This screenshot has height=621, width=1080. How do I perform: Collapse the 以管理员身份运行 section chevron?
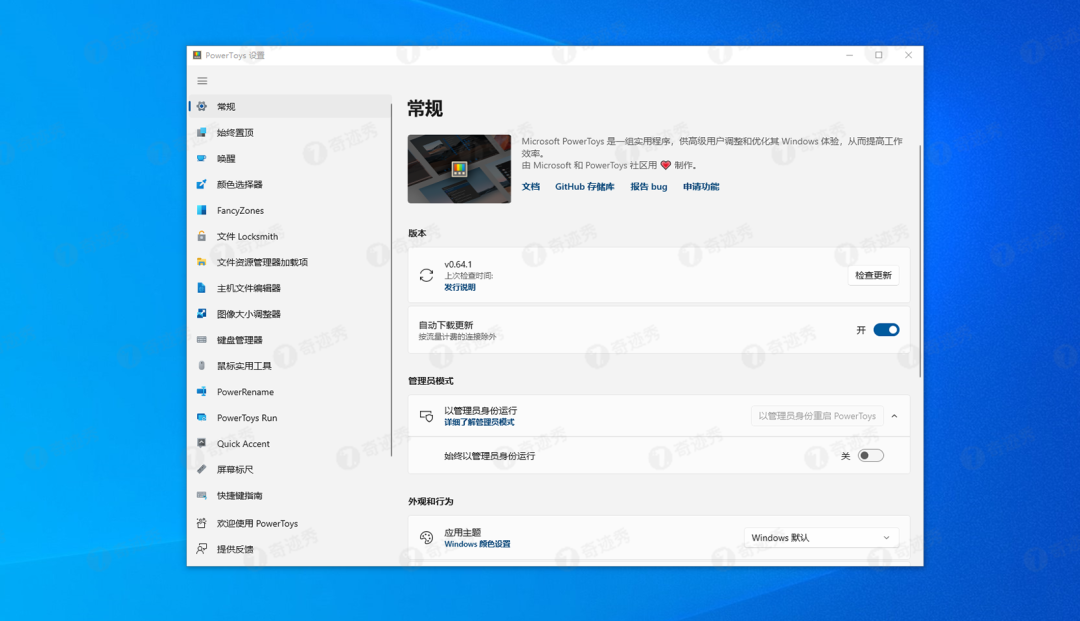[894, 416]
